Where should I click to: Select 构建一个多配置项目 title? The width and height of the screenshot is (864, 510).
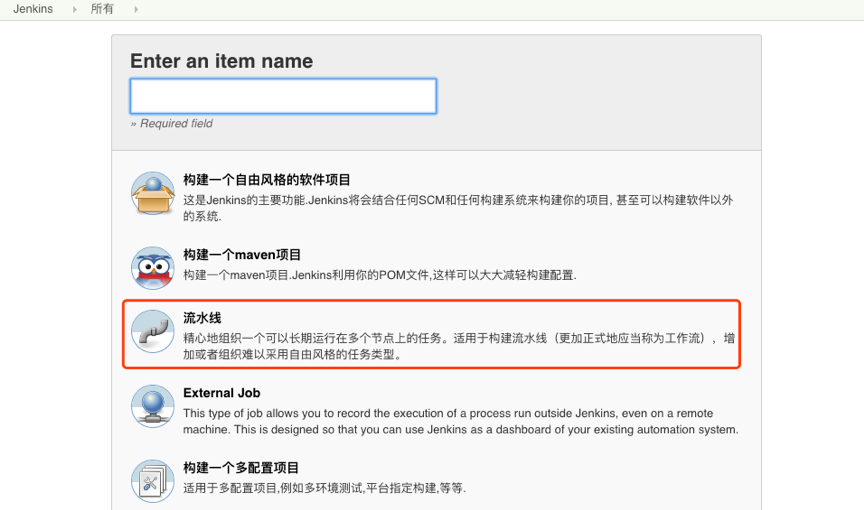pos(241,468)
